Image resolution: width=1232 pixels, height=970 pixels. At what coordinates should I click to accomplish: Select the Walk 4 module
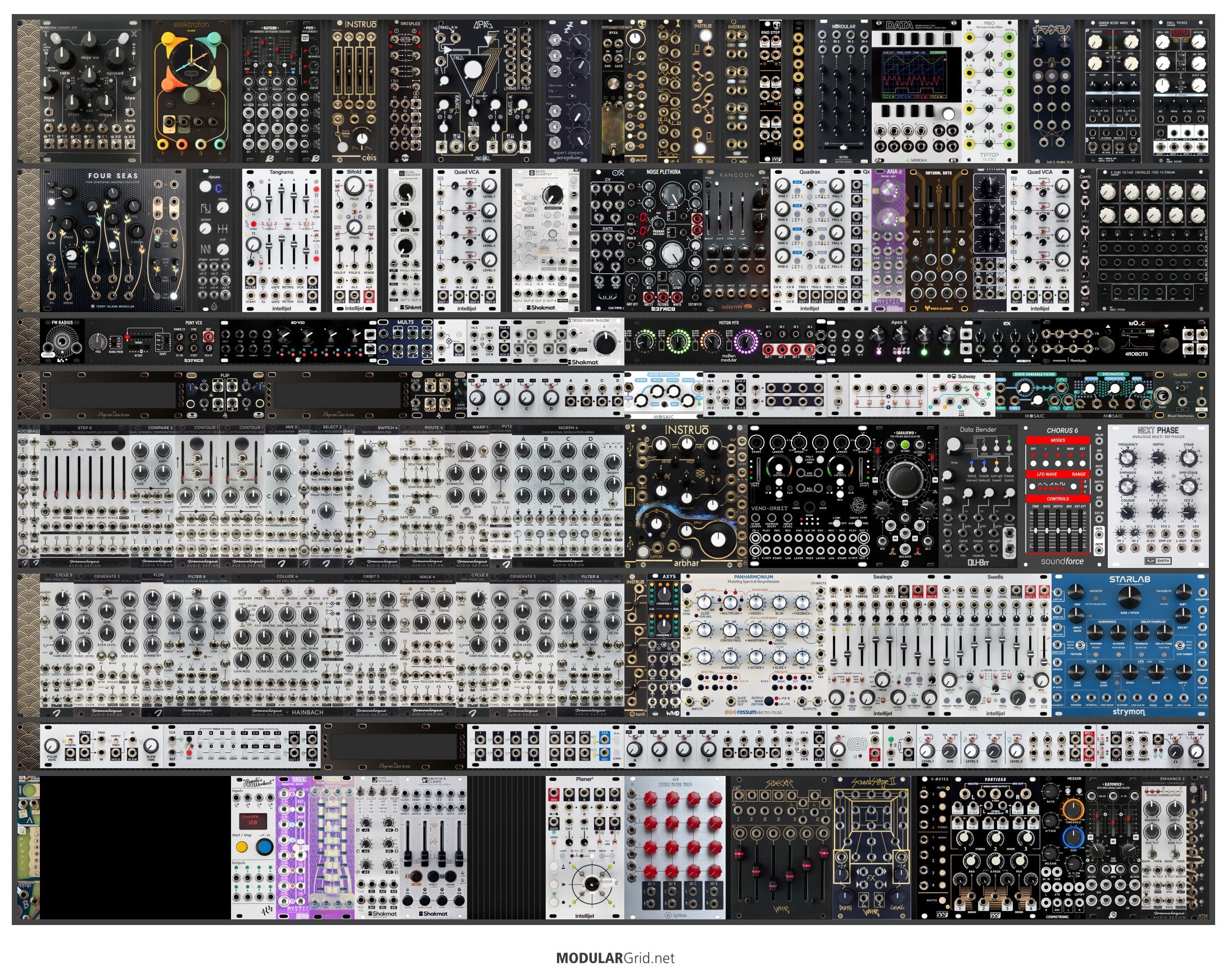pyautogui.click(x=427, y=645)
